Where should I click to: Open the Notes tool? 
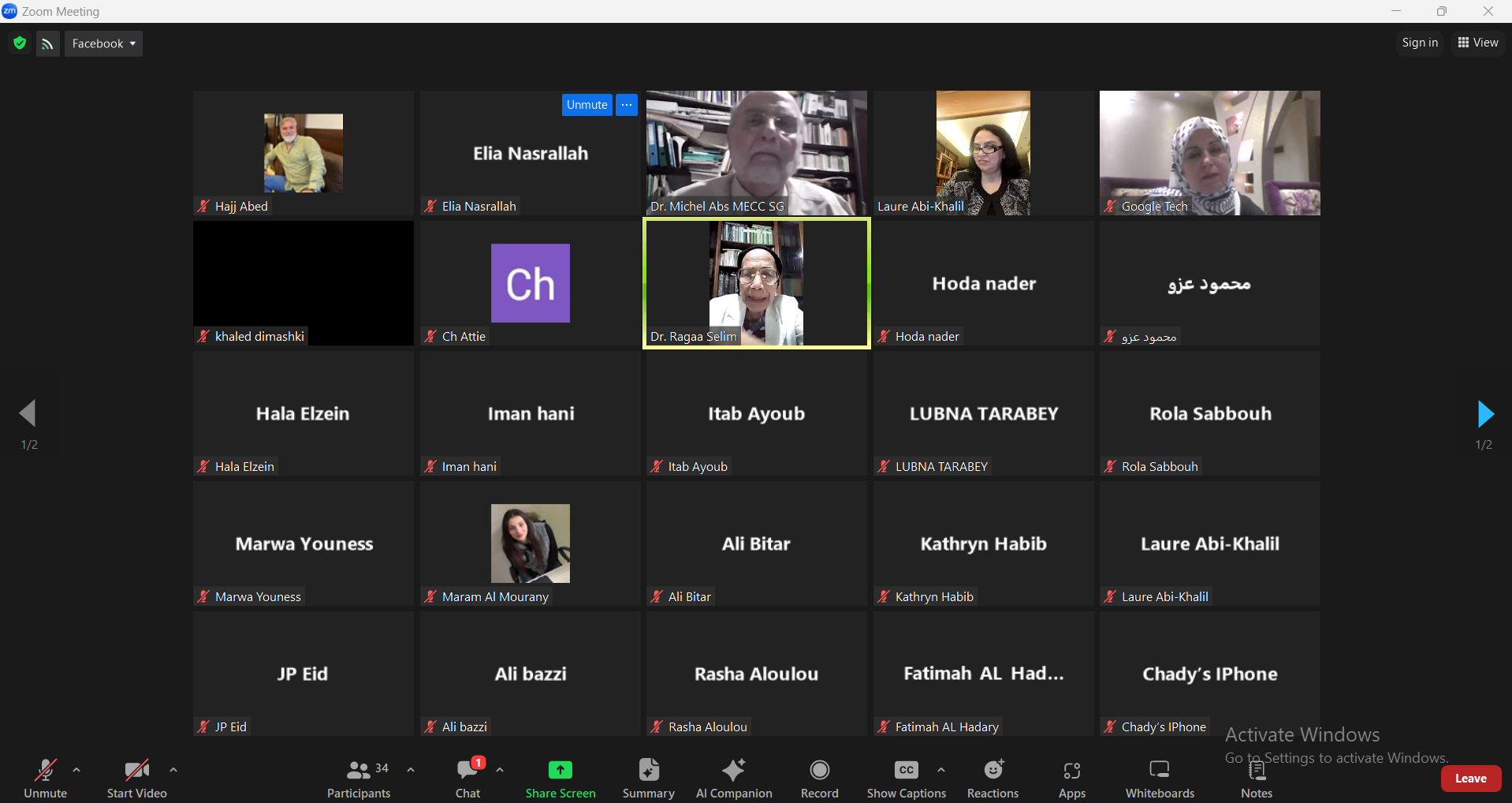click(1257, 779)
